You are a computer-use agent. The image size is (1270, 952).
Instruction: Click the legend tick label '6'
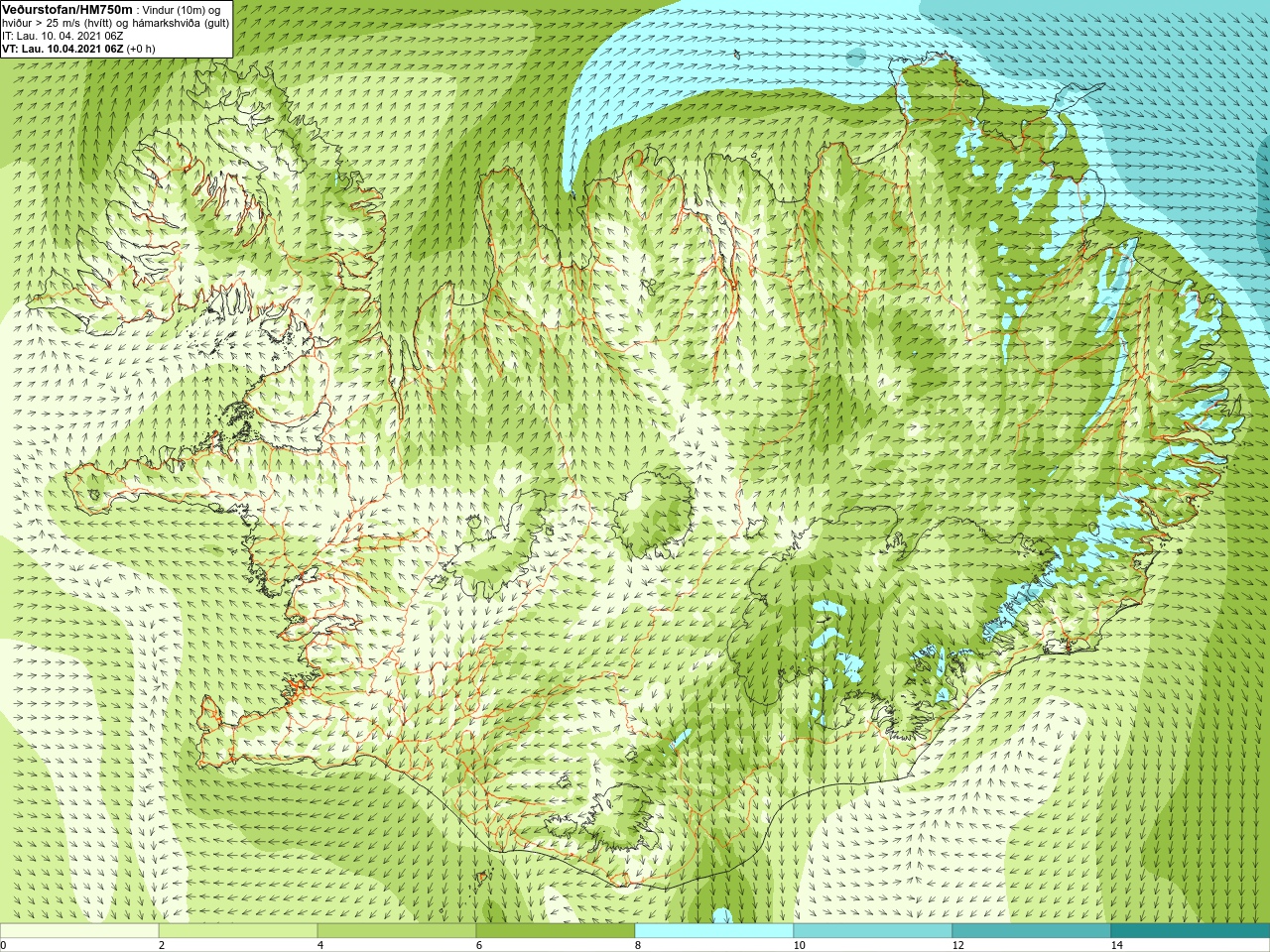[x=479, y=945]
